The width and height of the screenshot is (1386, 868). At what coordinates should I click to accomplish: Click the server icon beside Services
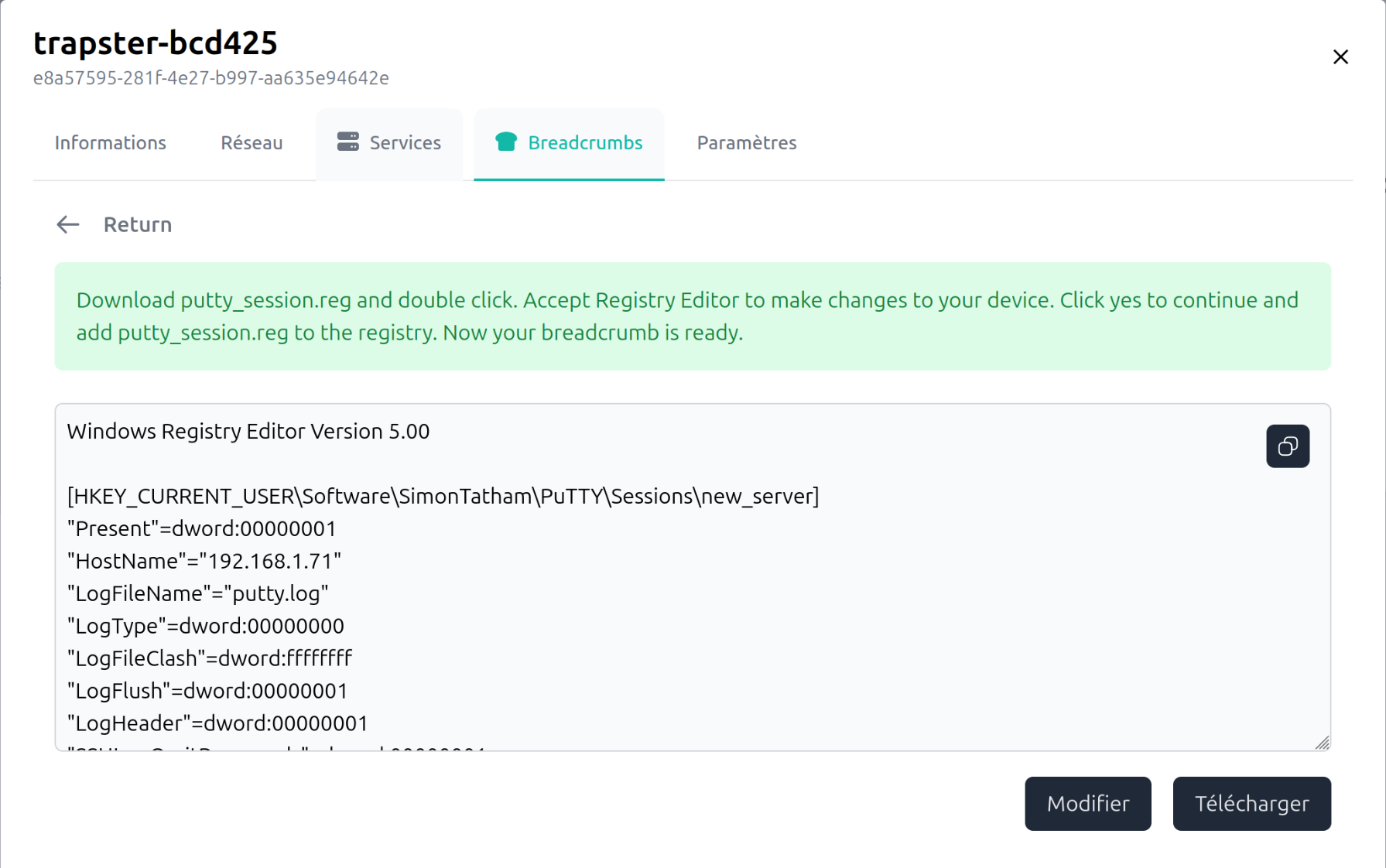pos(347,142)
